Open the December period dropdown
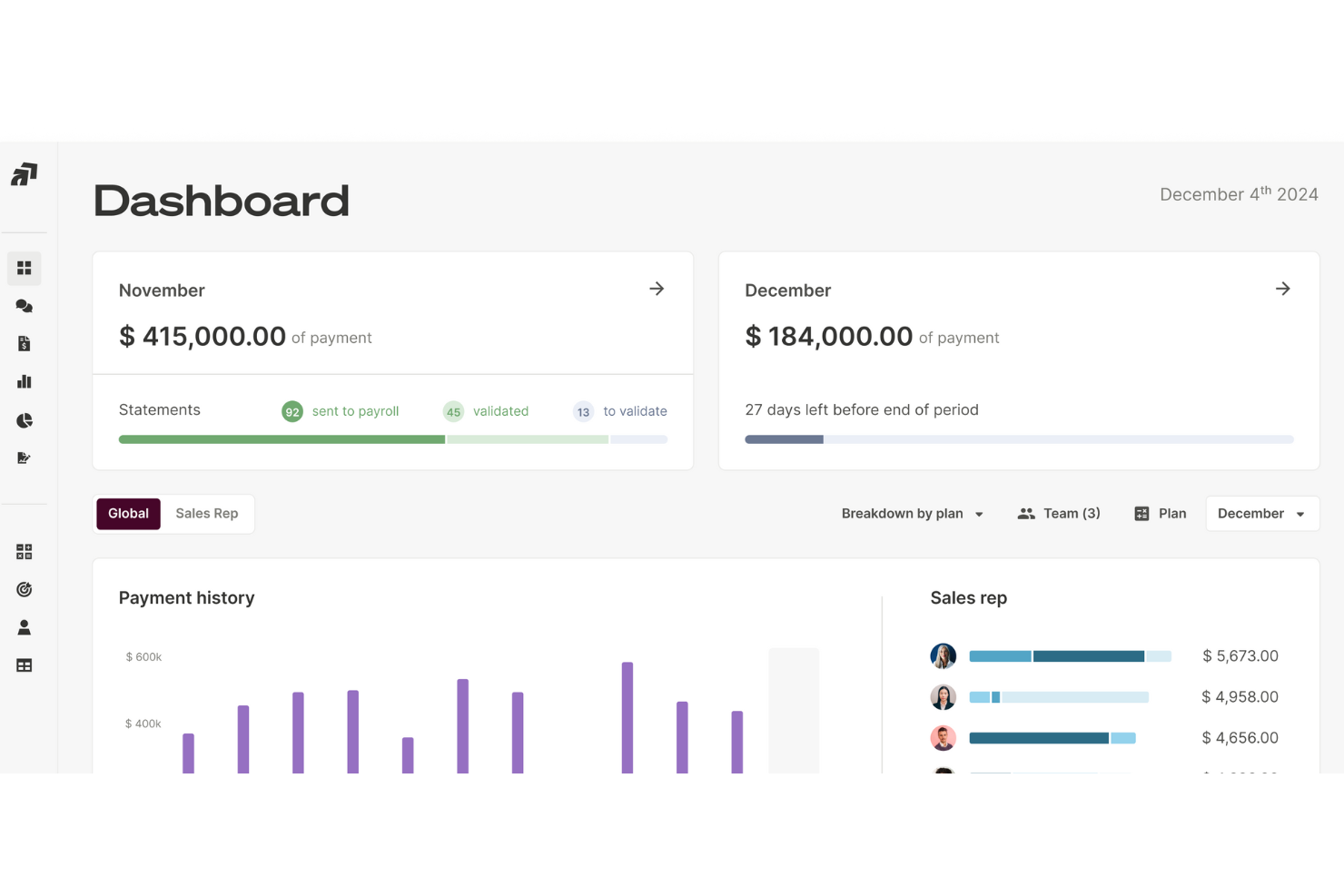Viewport: 1344px width, 896px height. 1261,514
